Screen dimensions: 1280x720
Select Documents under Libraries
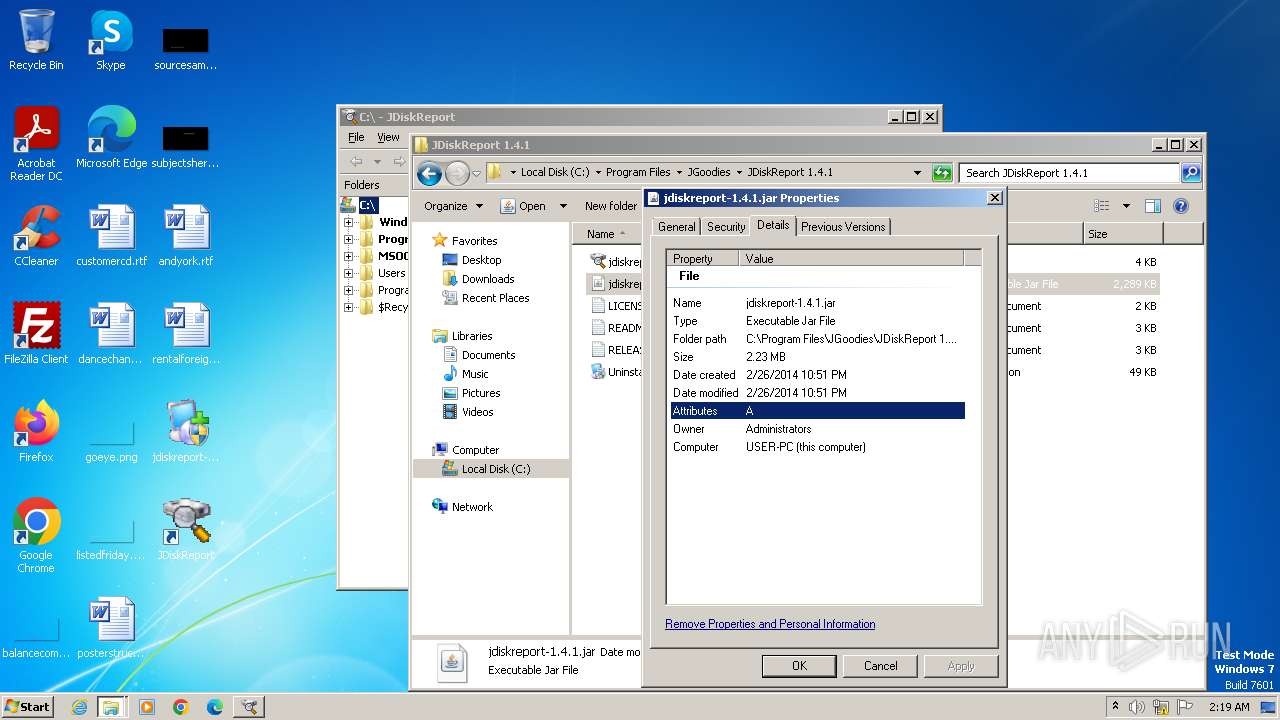click(x=488, y=355)
